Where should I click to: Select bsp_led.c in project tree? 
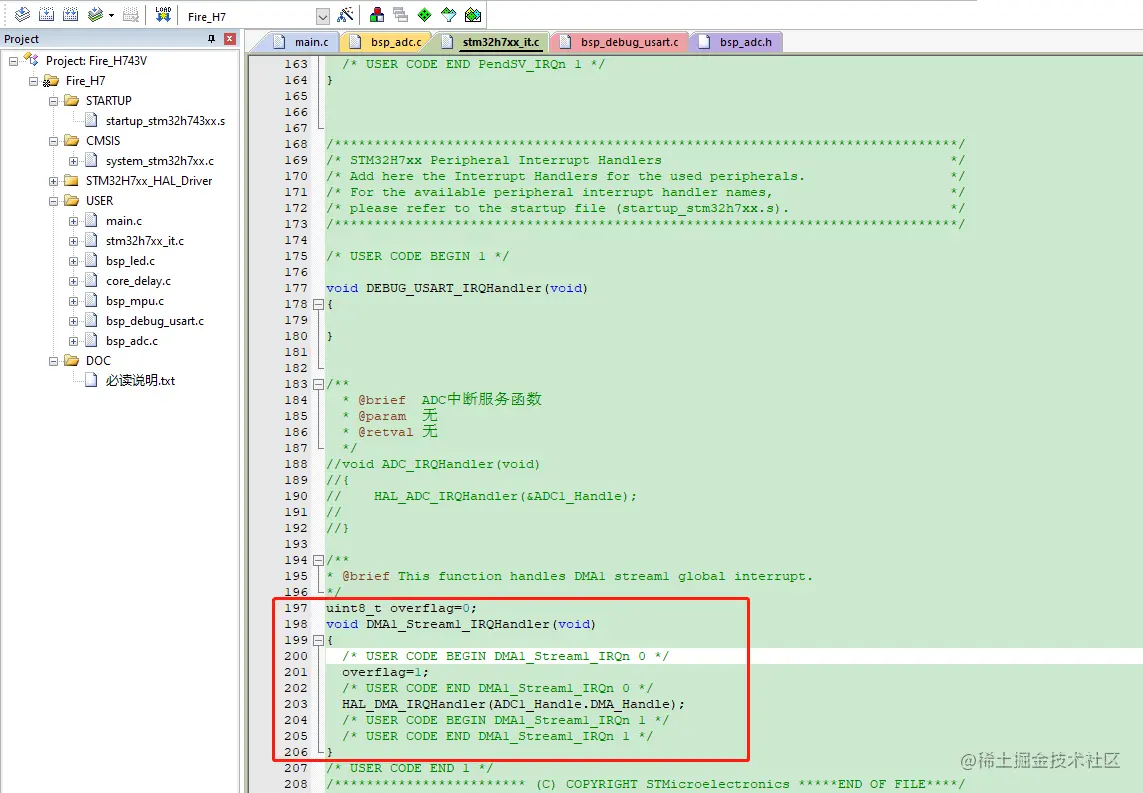pos(130,261)
